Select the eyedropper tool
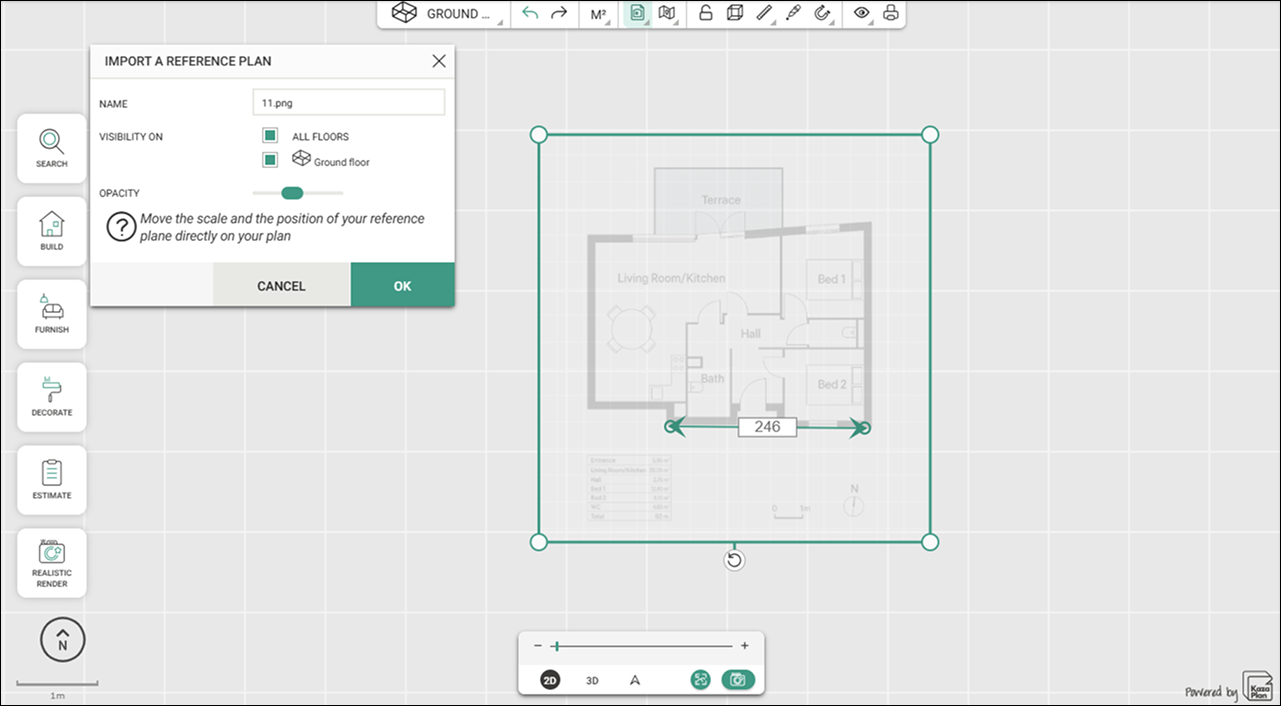Image resolution: width=1281 pixels, height=706 pixels. pyautogui.click(x=794, y=14)
